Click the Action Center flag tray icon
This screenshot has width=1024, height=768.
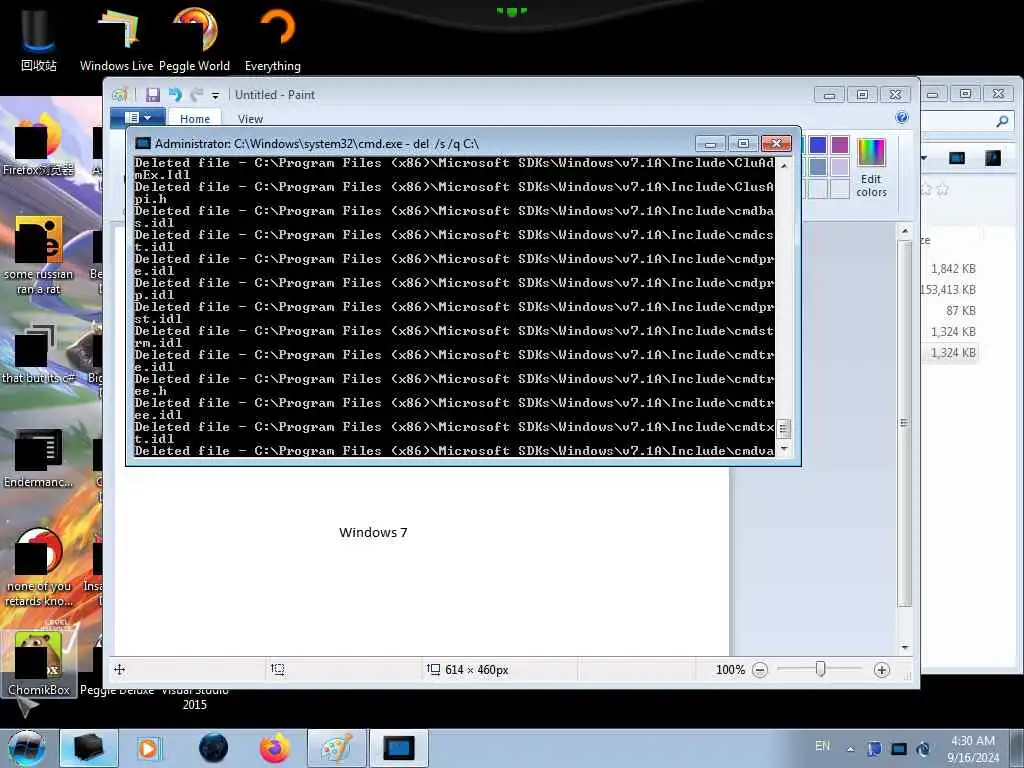(x=874, y=749)
